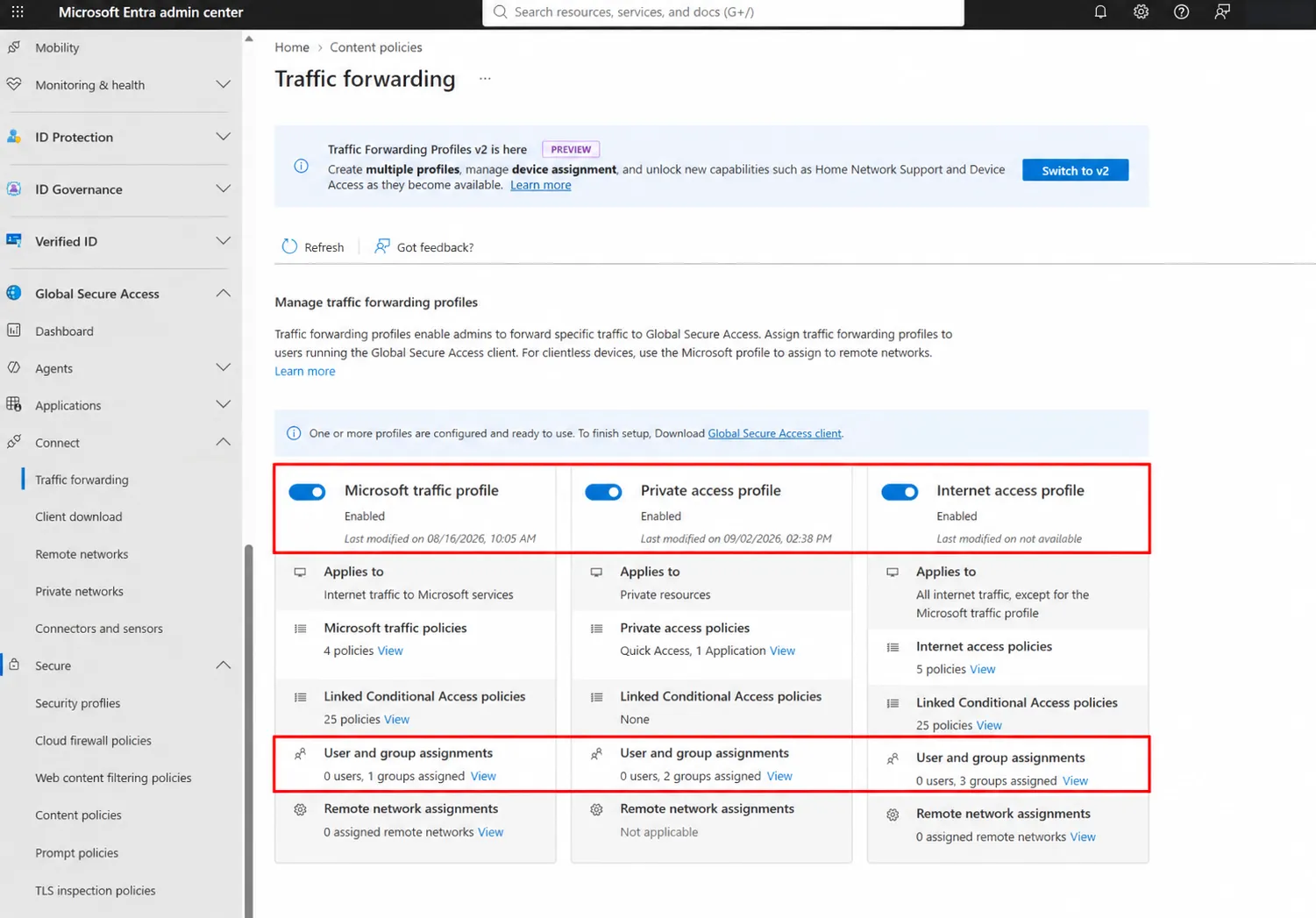This screenshot has width=1316, height=918.
Task: Click the Applications grid icon in sidebar
Action: [14, 404]
